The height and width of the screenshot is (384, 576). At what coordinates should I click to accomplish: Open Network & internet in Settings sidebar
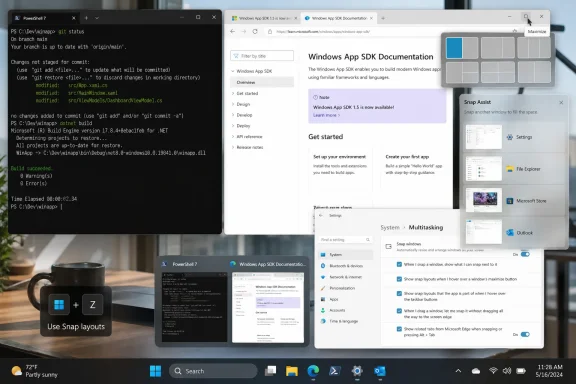click(346, 277)
